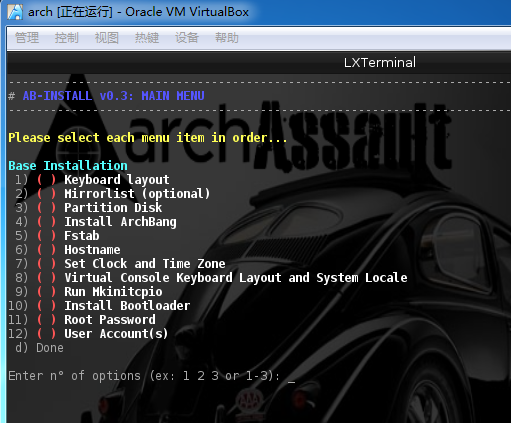Viewport: 511px width, 423px height.
Task: Click 'Set Clock and Time Zone' text
Action: [145, 264]
